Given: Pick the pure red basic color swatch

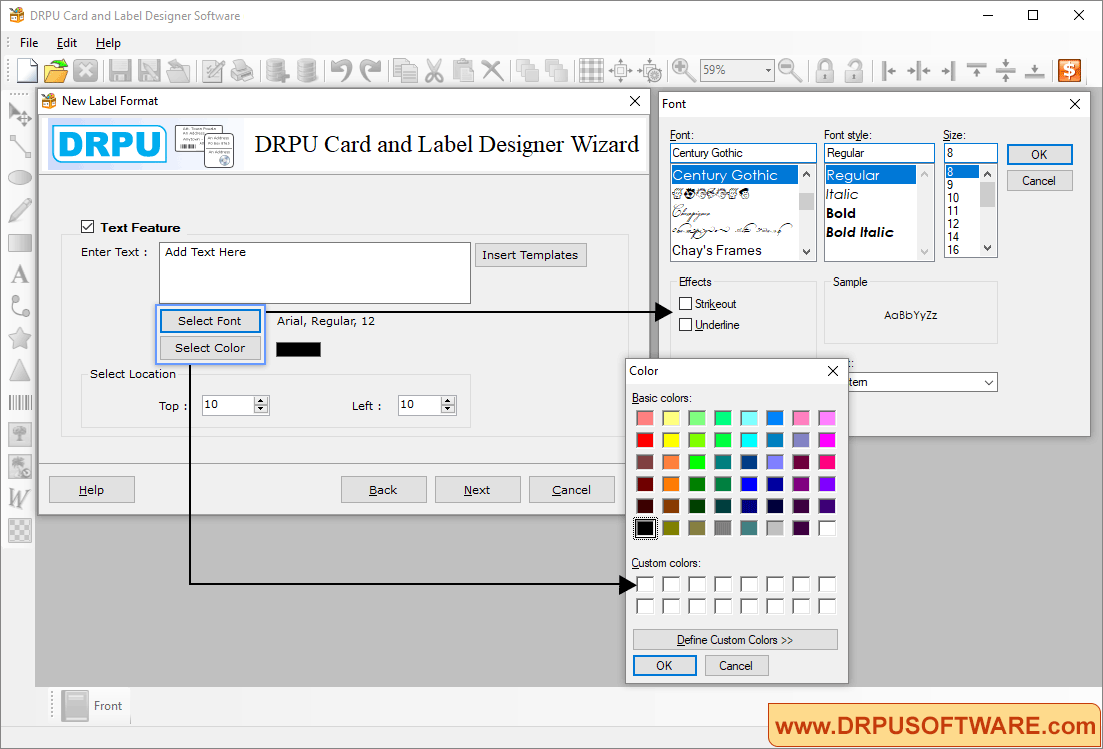Looking at the screenshot, I should [x=645, y=440].
